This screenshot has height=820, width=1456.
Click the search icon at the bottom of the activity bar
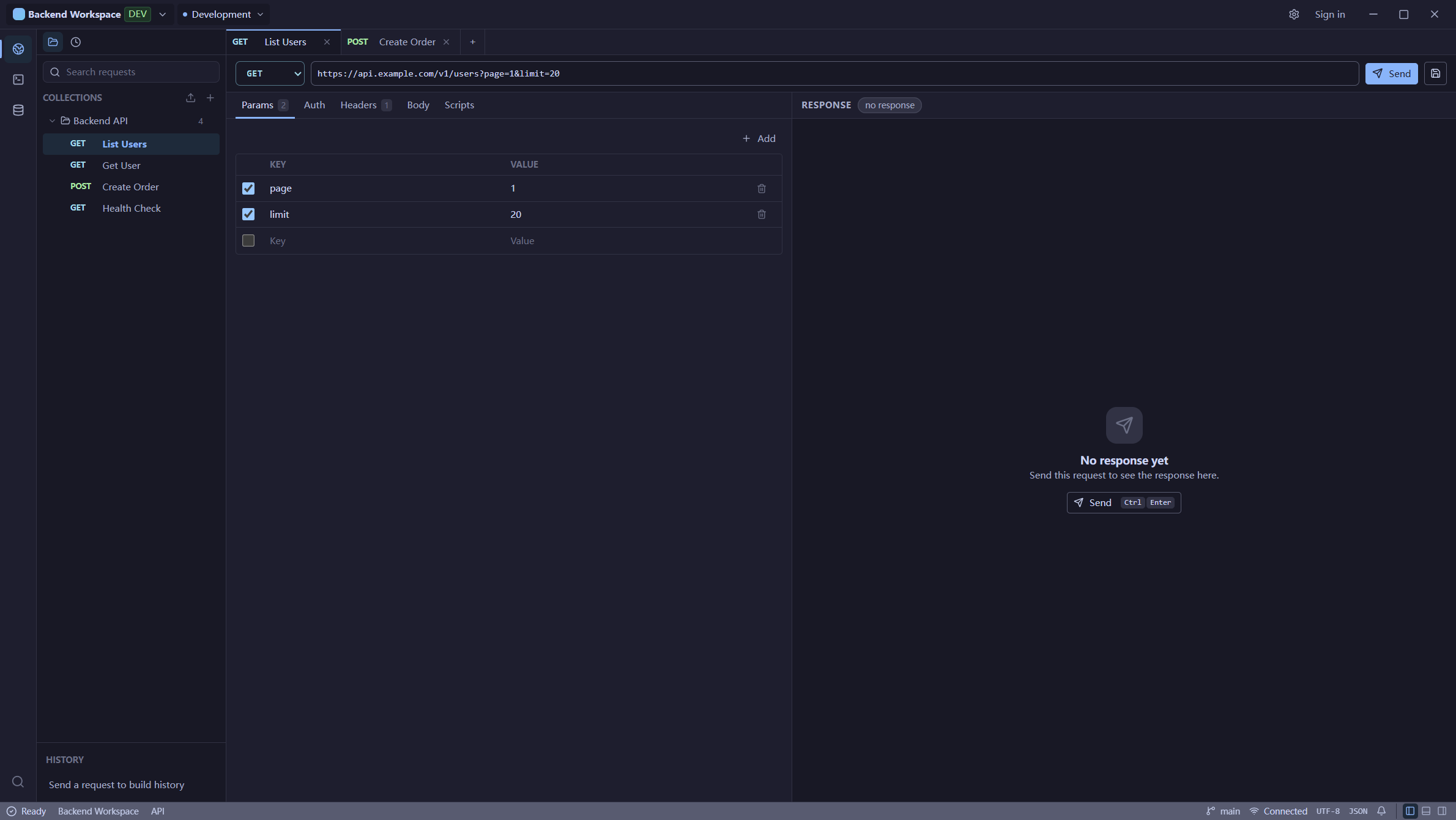[18, 781]
